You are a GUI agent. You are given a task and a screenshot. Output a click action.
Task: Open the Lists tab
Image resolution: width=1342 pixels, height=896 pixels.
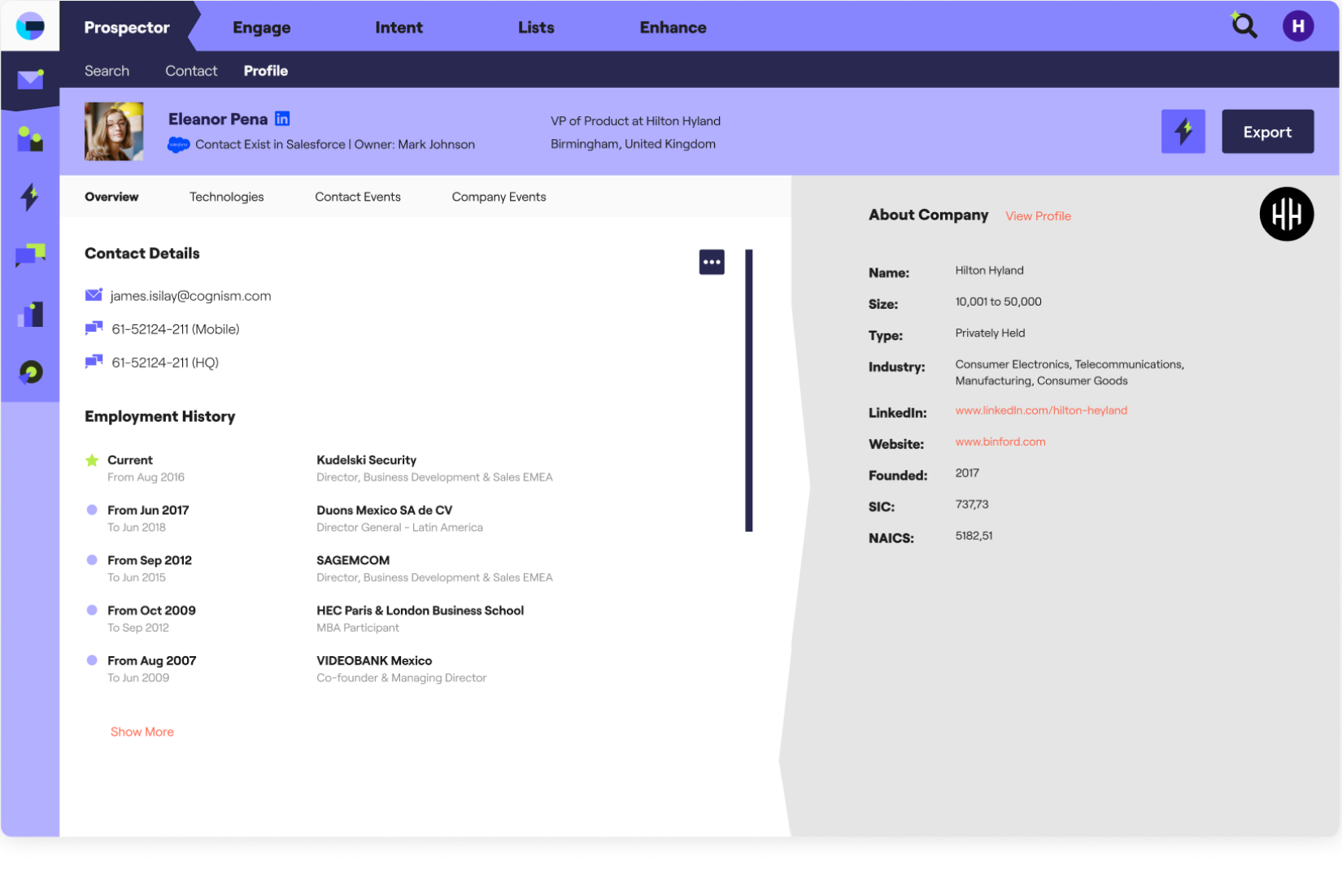[536, 28]
